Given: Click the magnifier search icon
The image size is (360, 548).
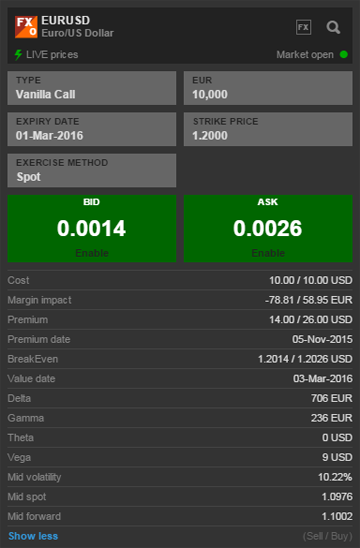Looking at the screenshot, I should (x=333, y=27).
